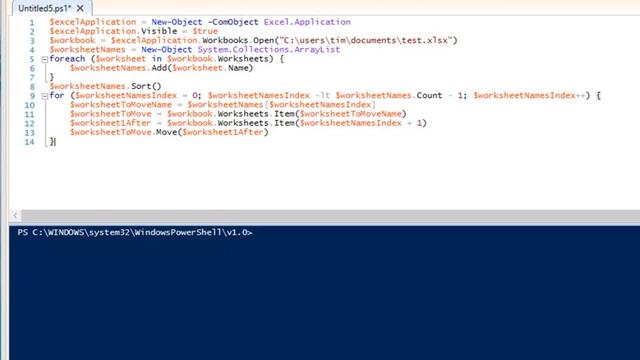The width and height of the screenshot is (640, 360).
Task: Click -ComObject parameter on line 1
Action: [x=233, y=22]
